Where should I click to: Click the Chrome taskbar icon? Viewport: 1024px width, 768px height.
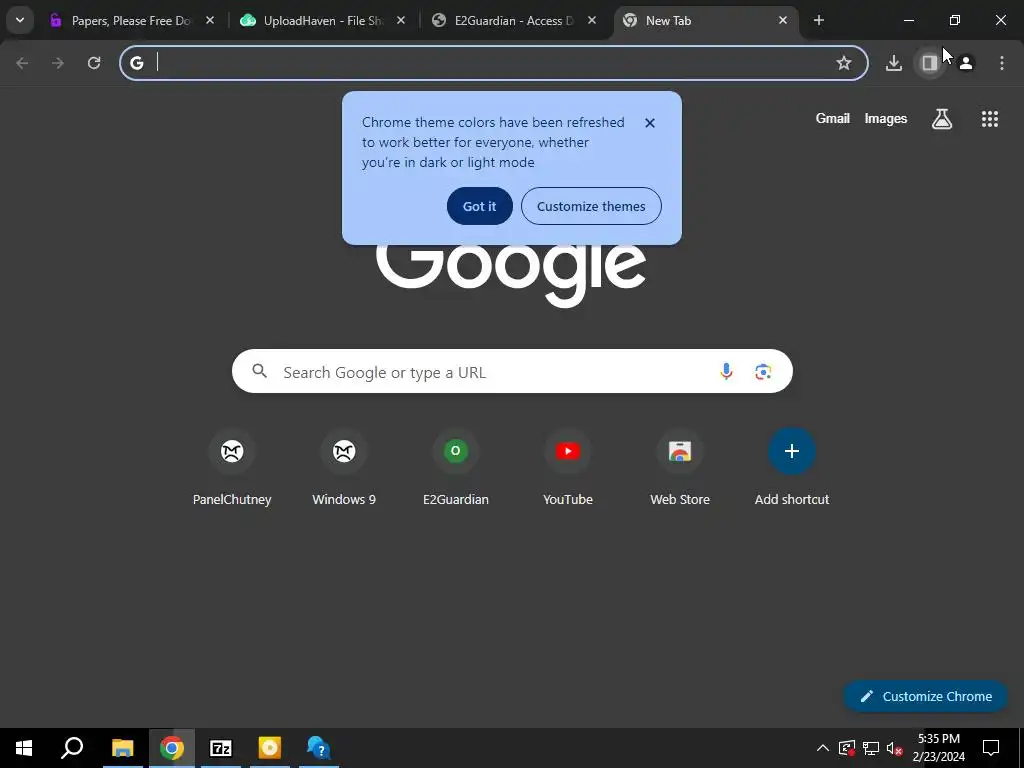point(172,748)
